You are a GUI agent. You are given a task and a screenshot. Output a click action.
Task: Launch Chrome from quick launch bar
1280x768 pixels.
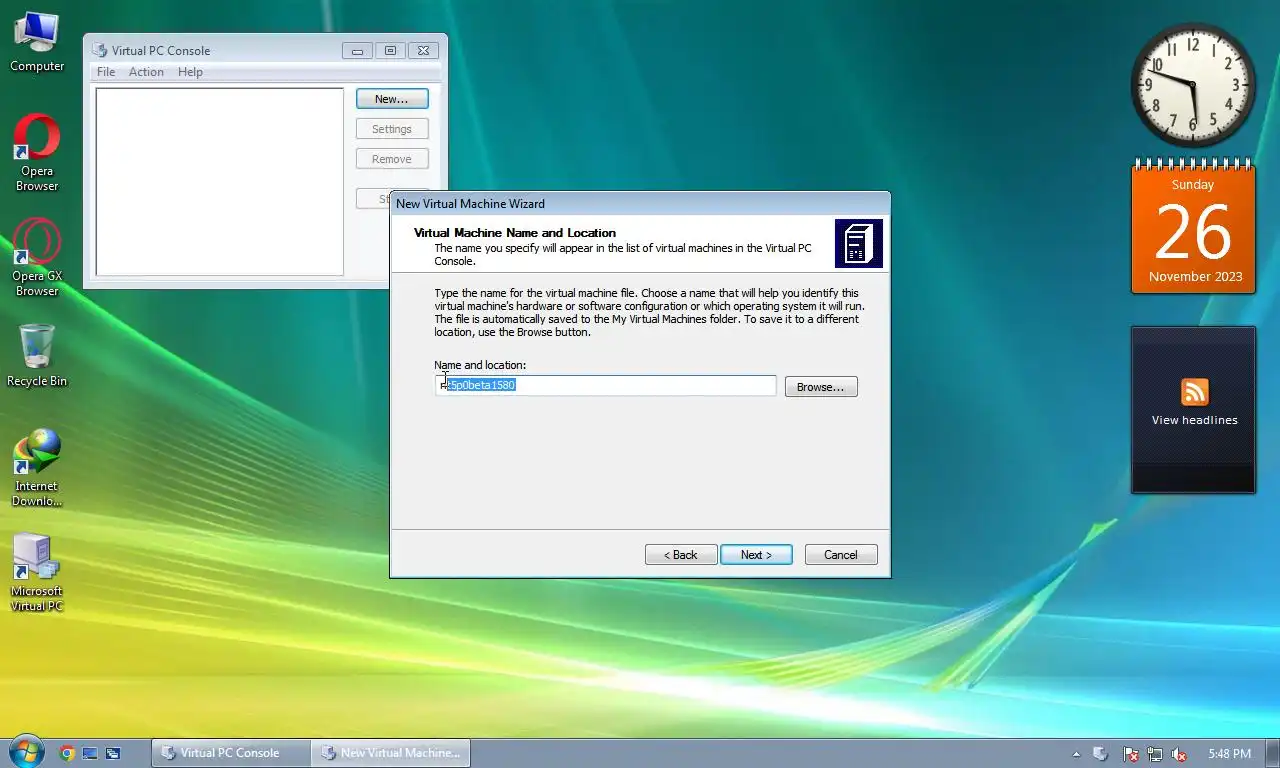67,753
